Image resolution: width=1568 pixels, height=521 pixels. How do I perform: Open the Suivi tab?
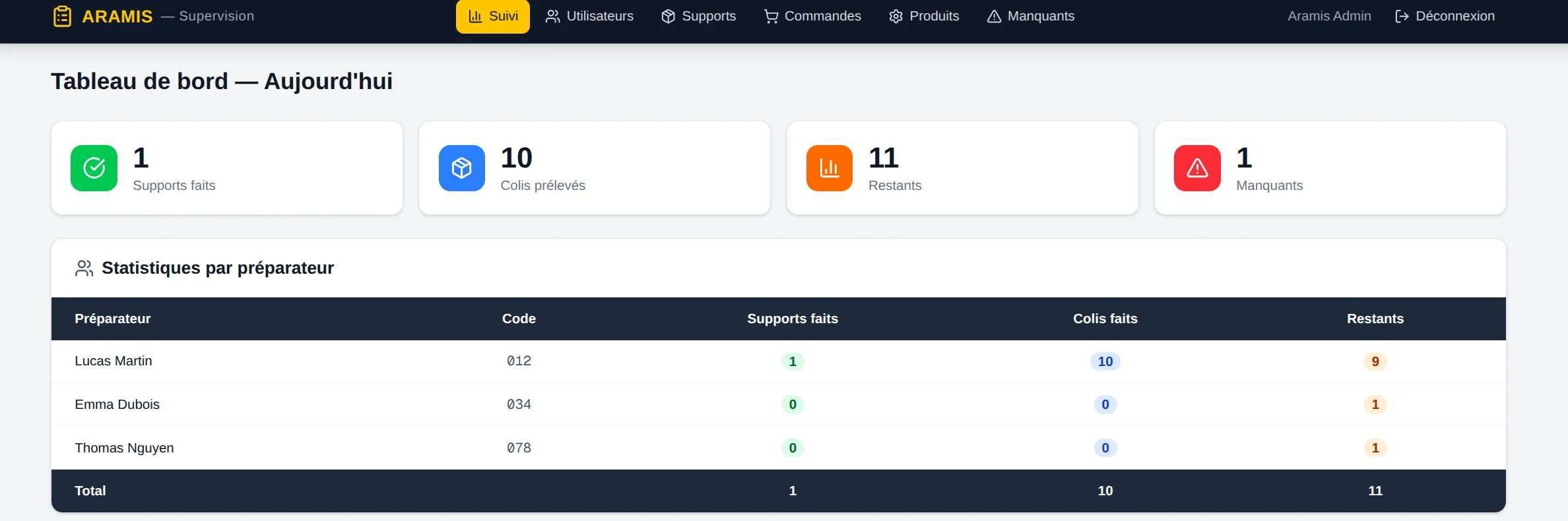click(493, 16)
